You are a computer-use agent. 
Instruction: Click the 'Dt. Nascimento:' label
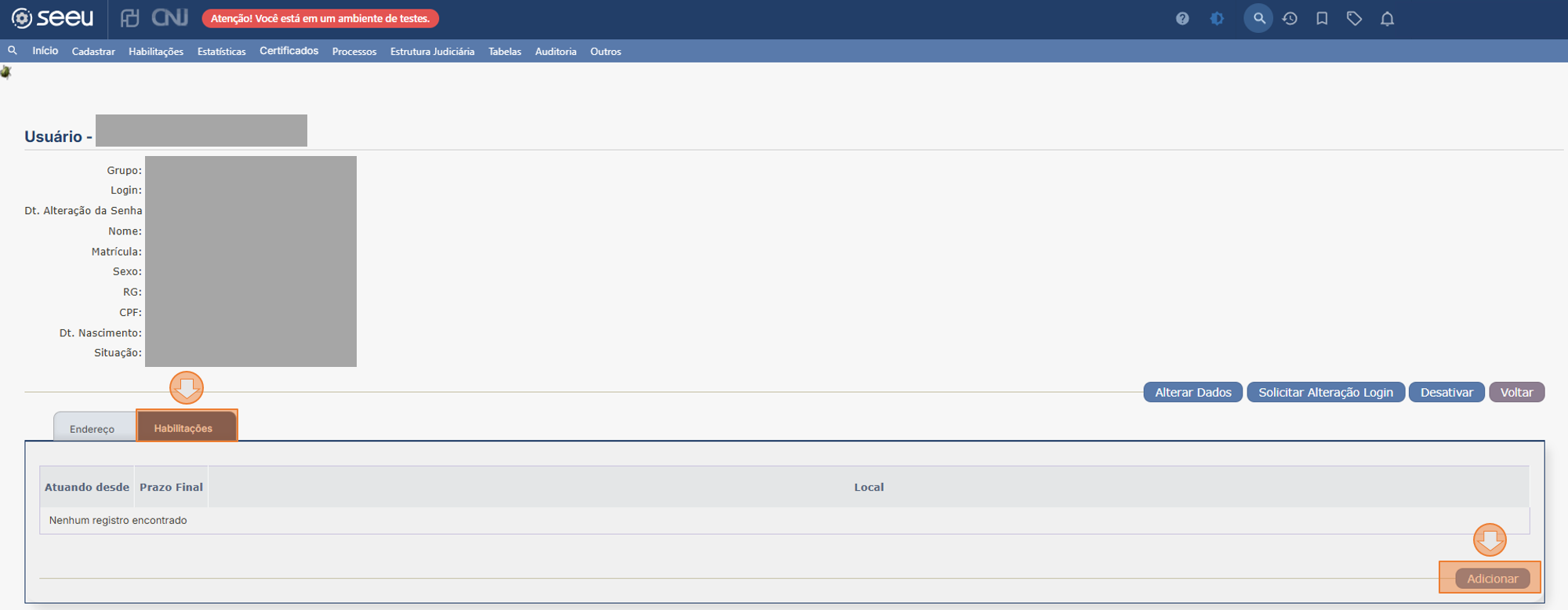(x=100, y=332)
